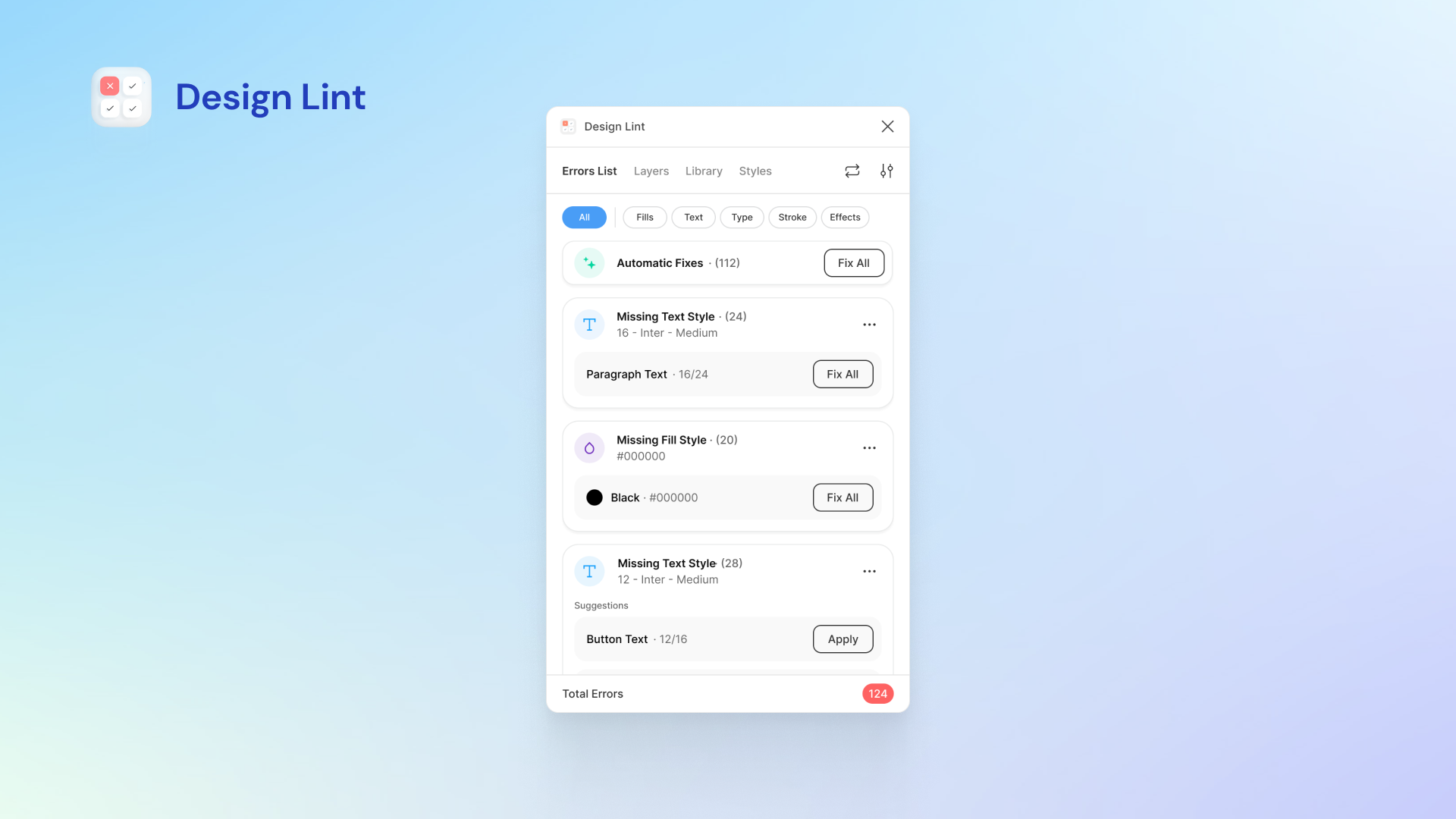Screen dimensions: 1456x819
Task: Click the Design Lint app logo icon
Action: pyautogui.click(x=121, y=97)
